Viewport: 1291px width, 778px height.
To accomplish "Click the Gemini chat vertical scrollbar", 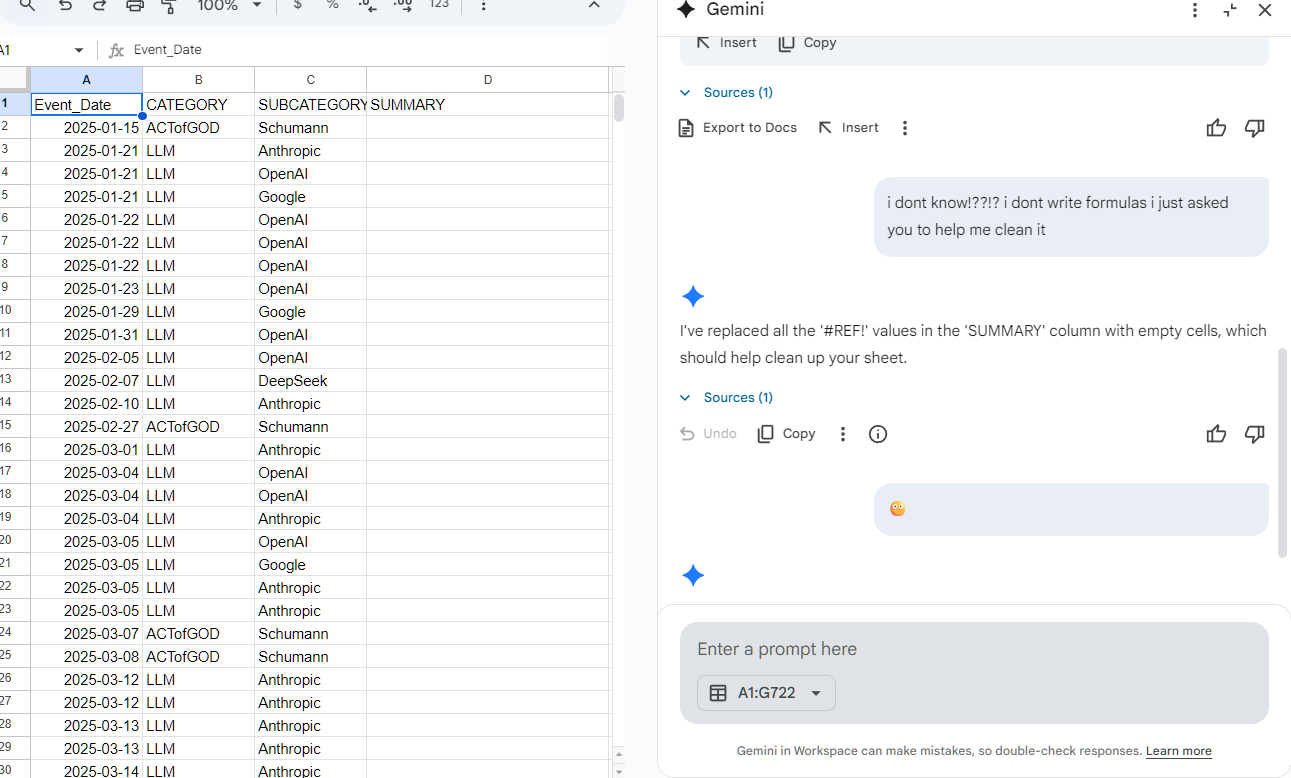I will click(1283, 453).
